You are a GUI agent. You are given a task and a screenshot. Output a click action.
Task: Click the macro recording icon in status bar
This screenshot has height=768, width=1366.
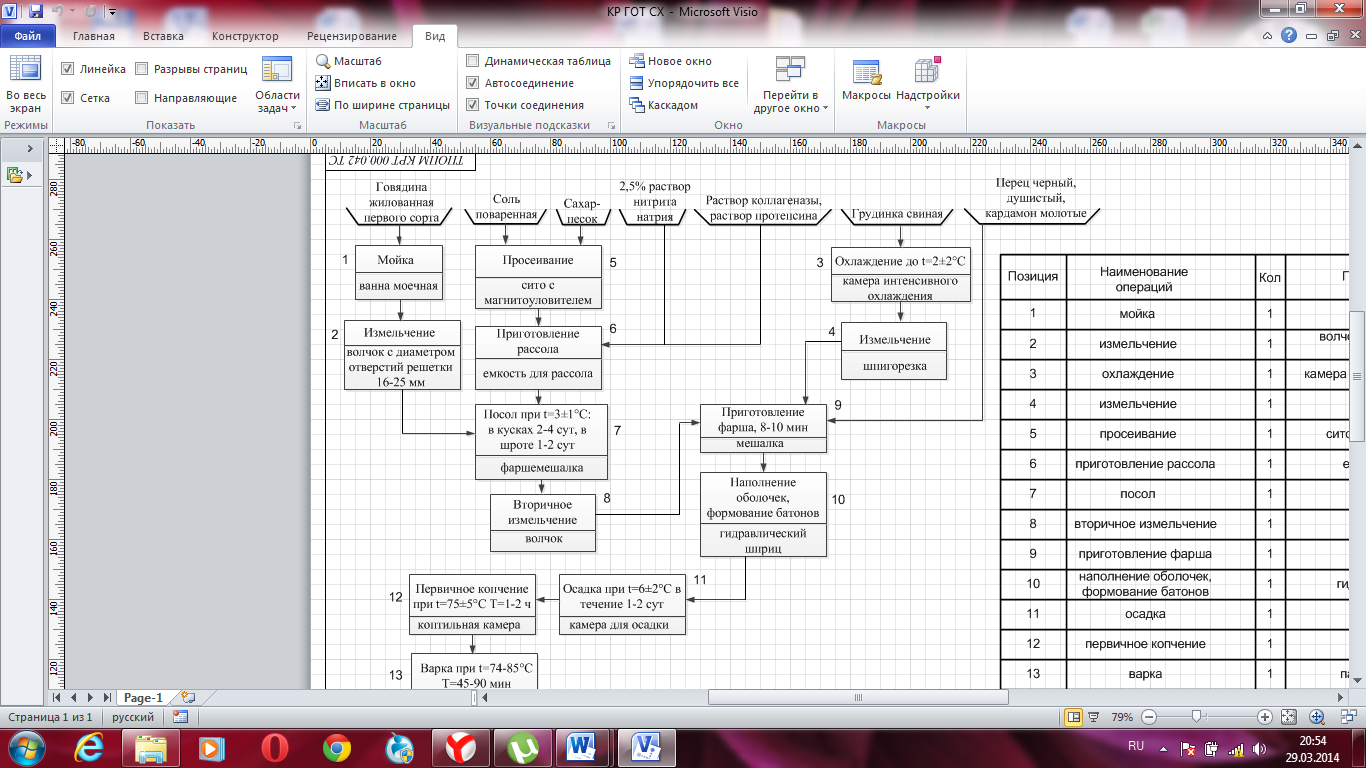tap(180, 717)
